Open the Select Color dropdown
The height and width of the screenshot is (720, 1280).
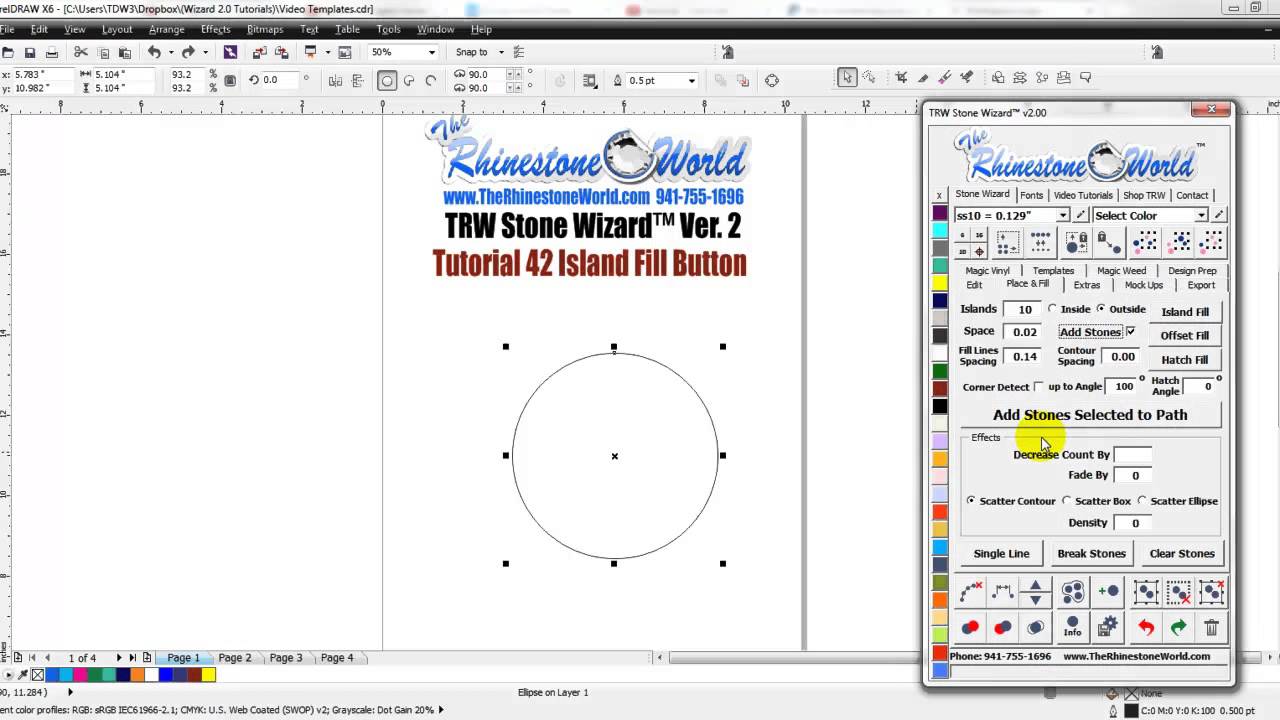tap(1201, 215)
